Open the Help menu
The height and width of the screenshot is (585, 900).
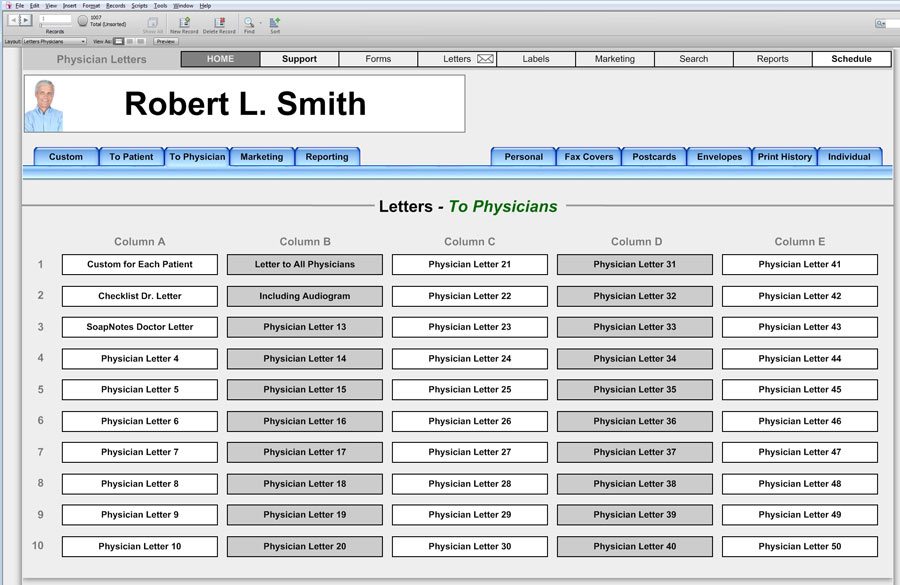[205, 5]
